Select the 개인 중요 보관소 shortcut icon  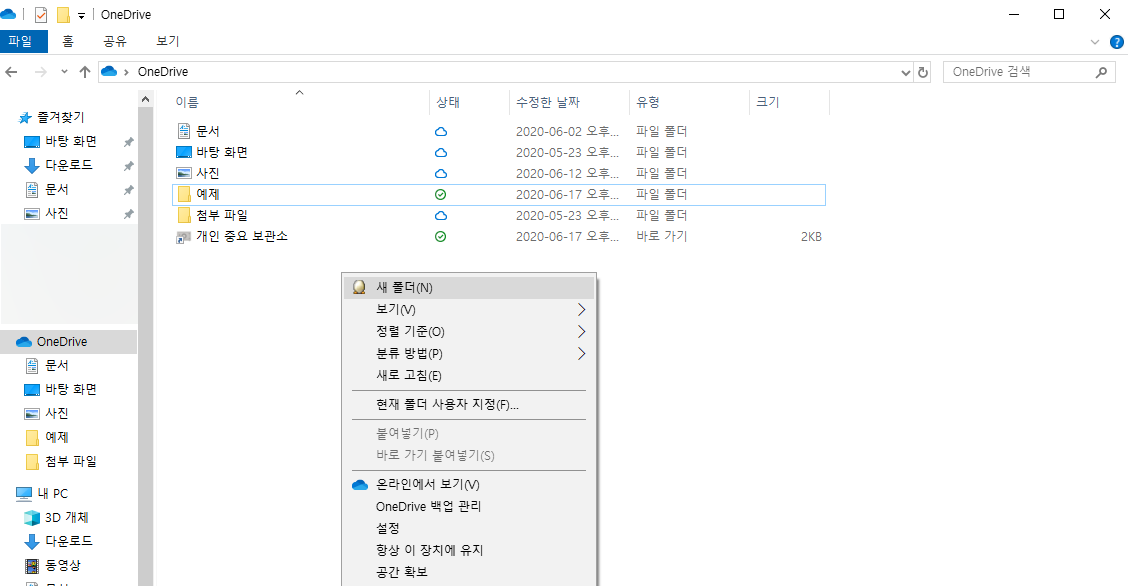(184, 237)
